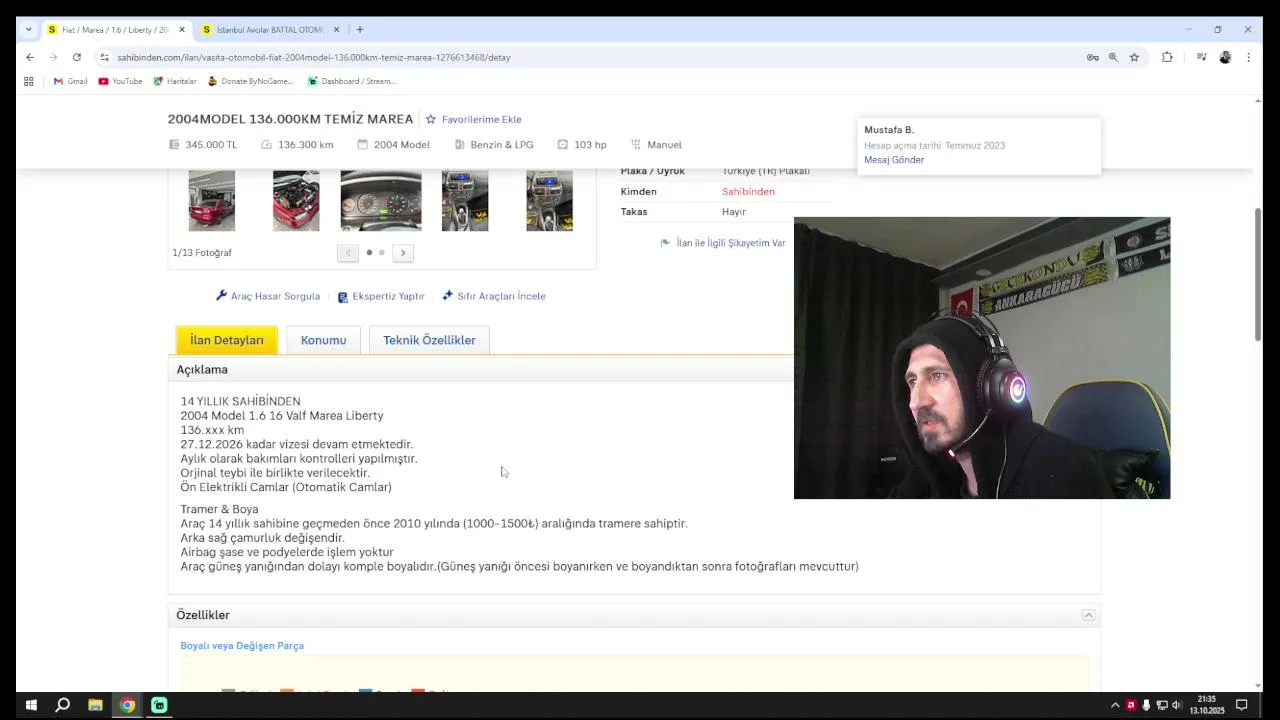Click the Araç Hasar Sorgula link

point(268,296)
